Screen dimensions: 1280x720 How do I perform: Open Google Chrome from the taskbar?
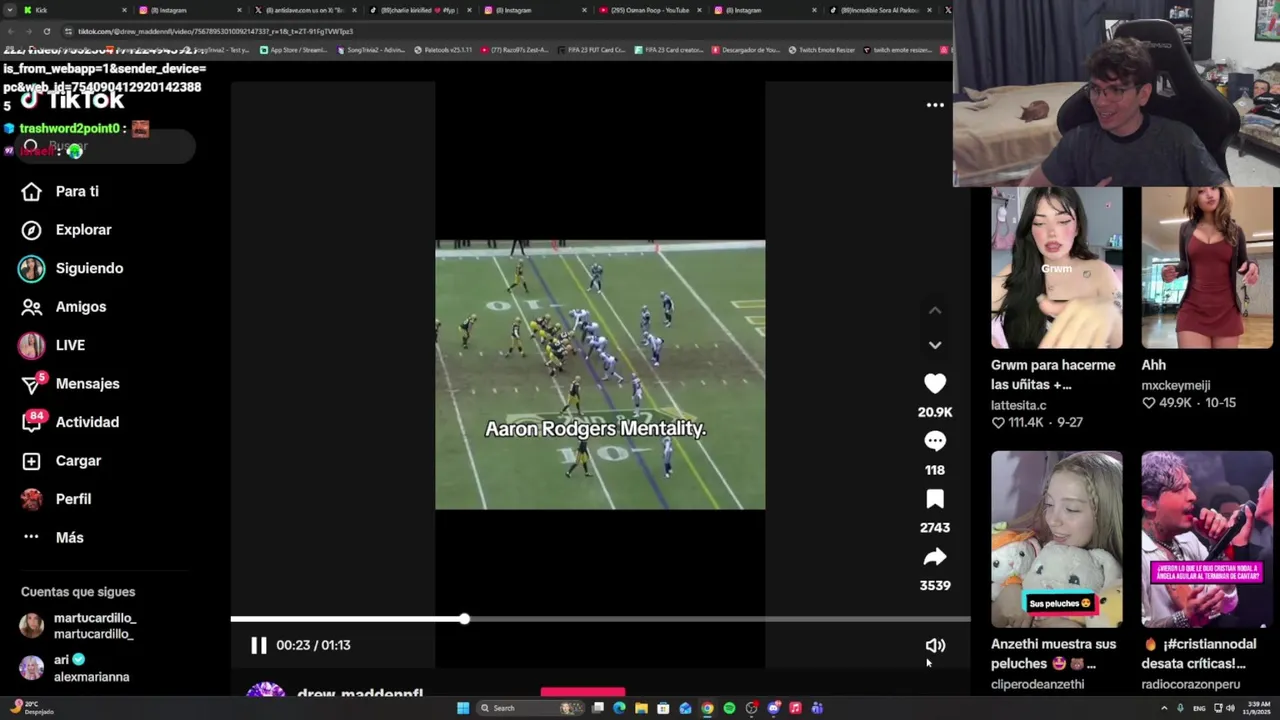click(x=707, y=708)
